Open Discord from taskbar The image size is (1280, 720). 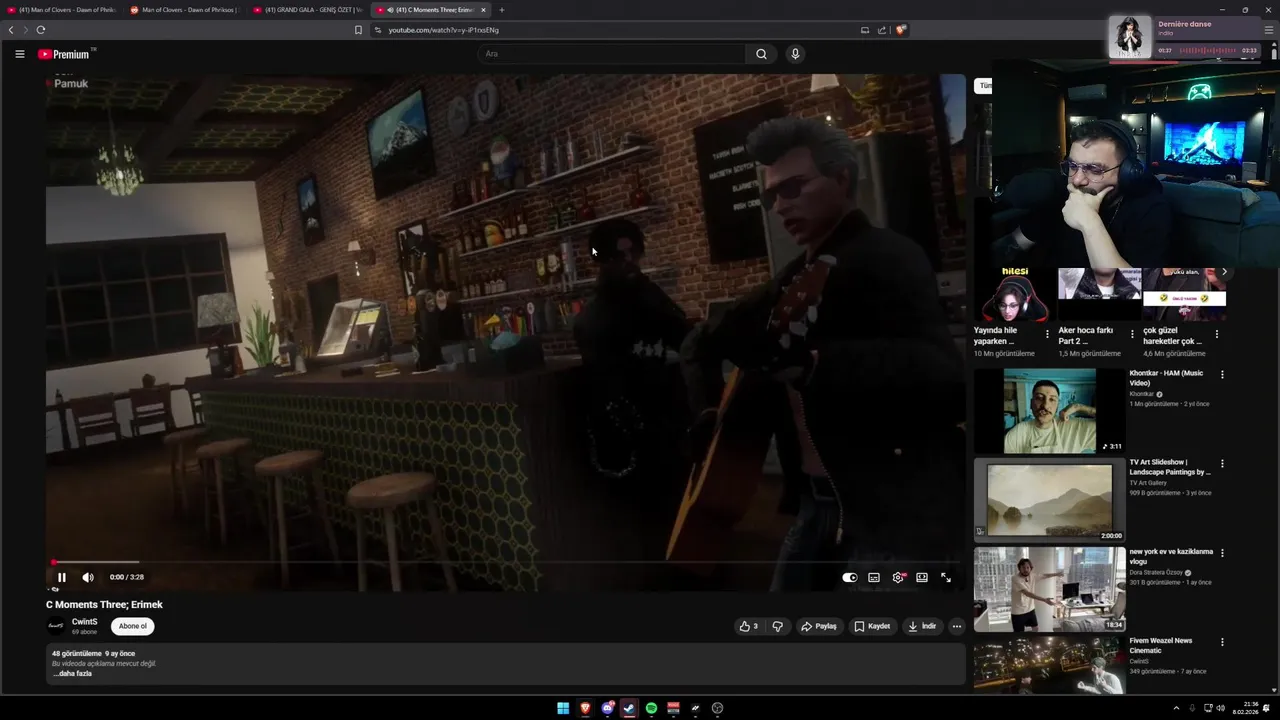607,708
